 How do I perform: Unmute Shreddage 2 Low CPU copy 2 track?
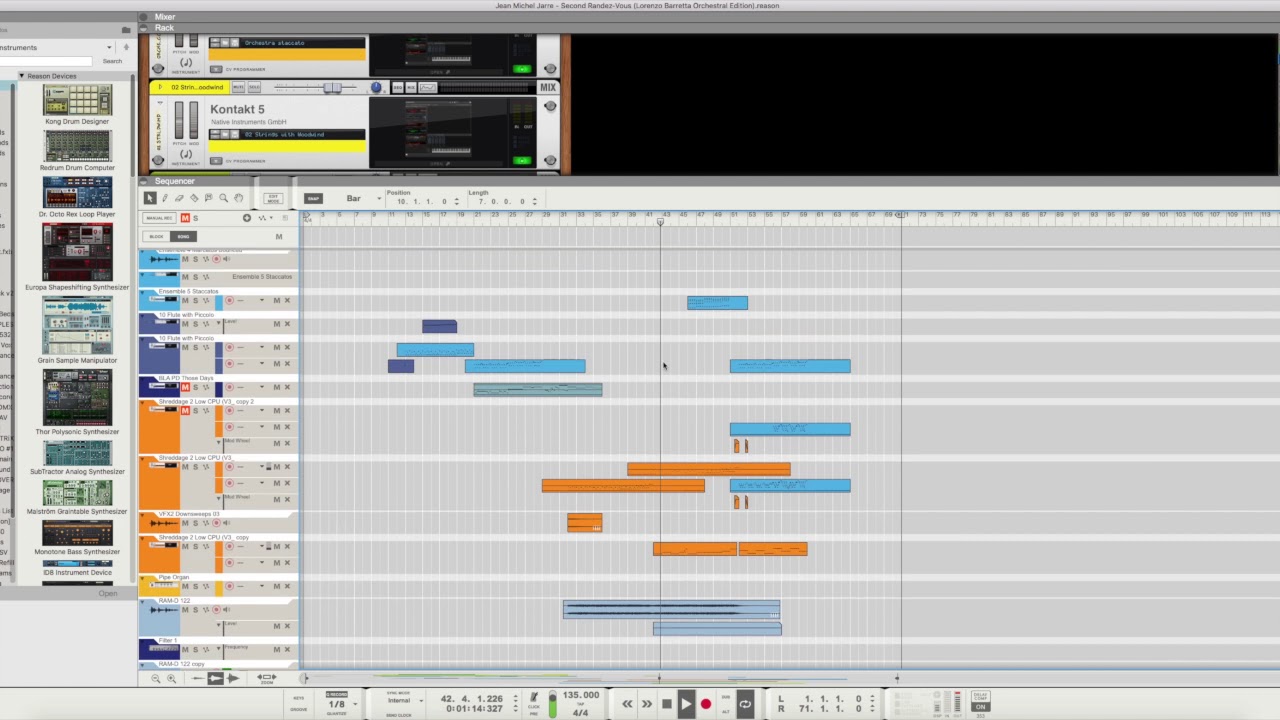pos(185,410)
